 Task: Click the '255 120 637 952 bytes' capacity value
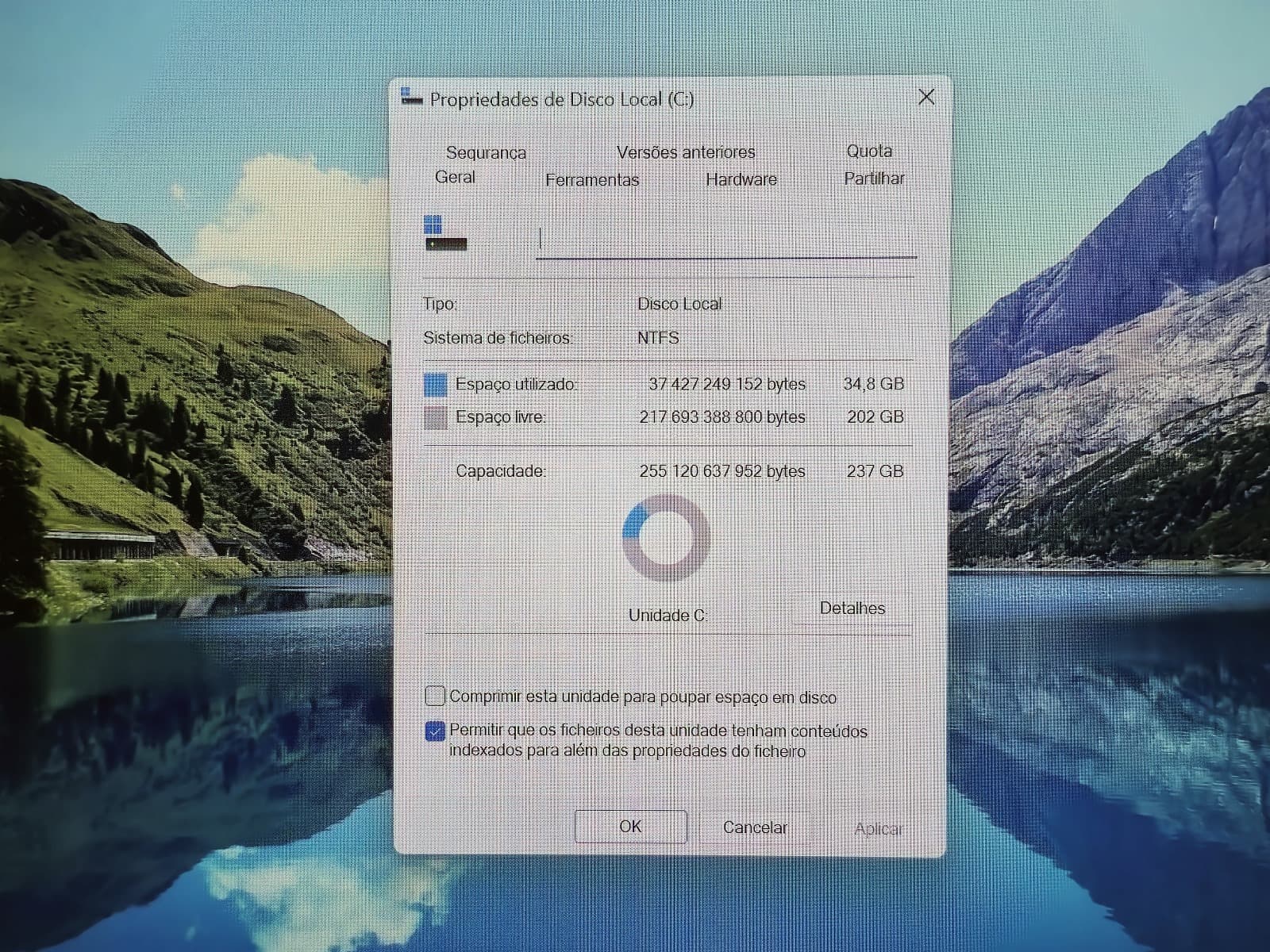point(722,471)
